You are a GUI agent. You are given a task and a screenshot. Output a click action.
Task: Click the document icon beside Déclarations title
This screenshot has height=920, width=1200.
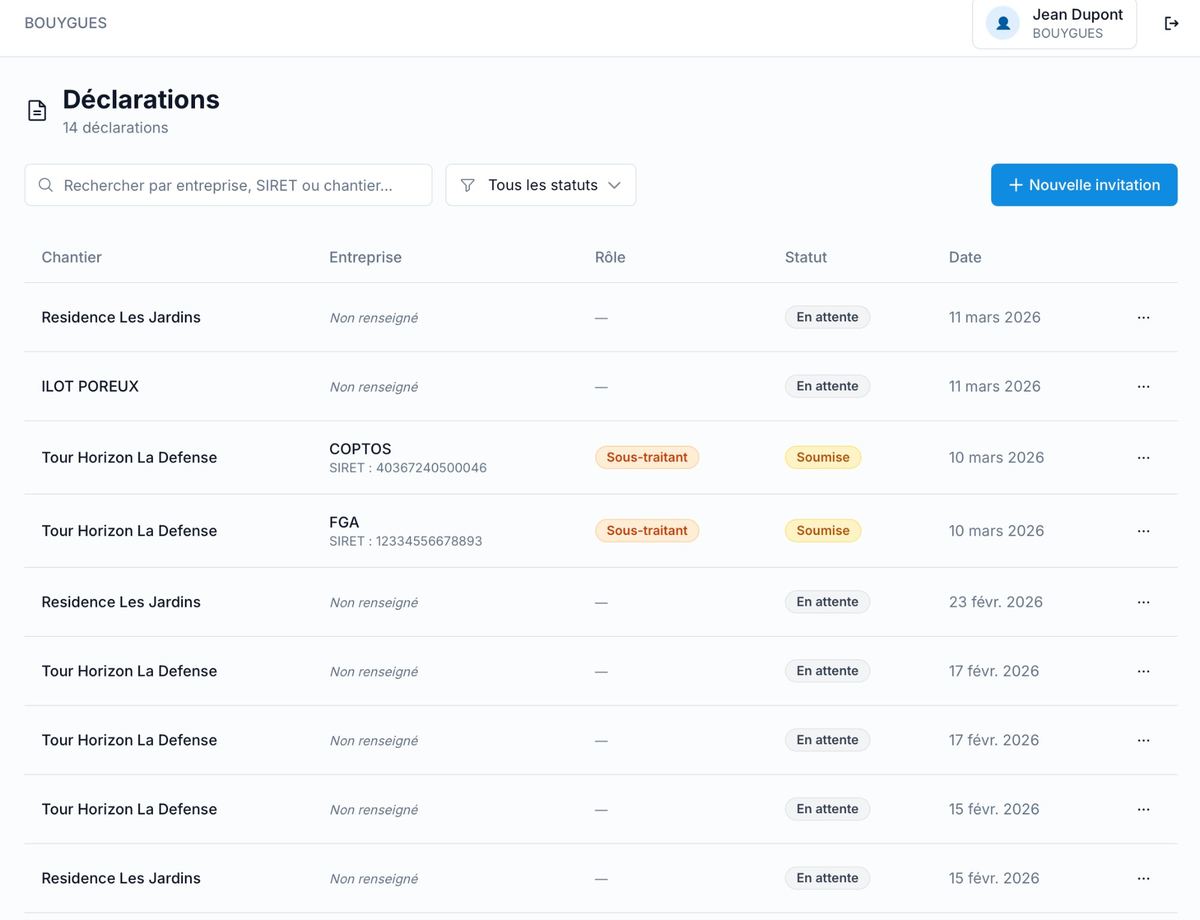click(x=37, y=111)
